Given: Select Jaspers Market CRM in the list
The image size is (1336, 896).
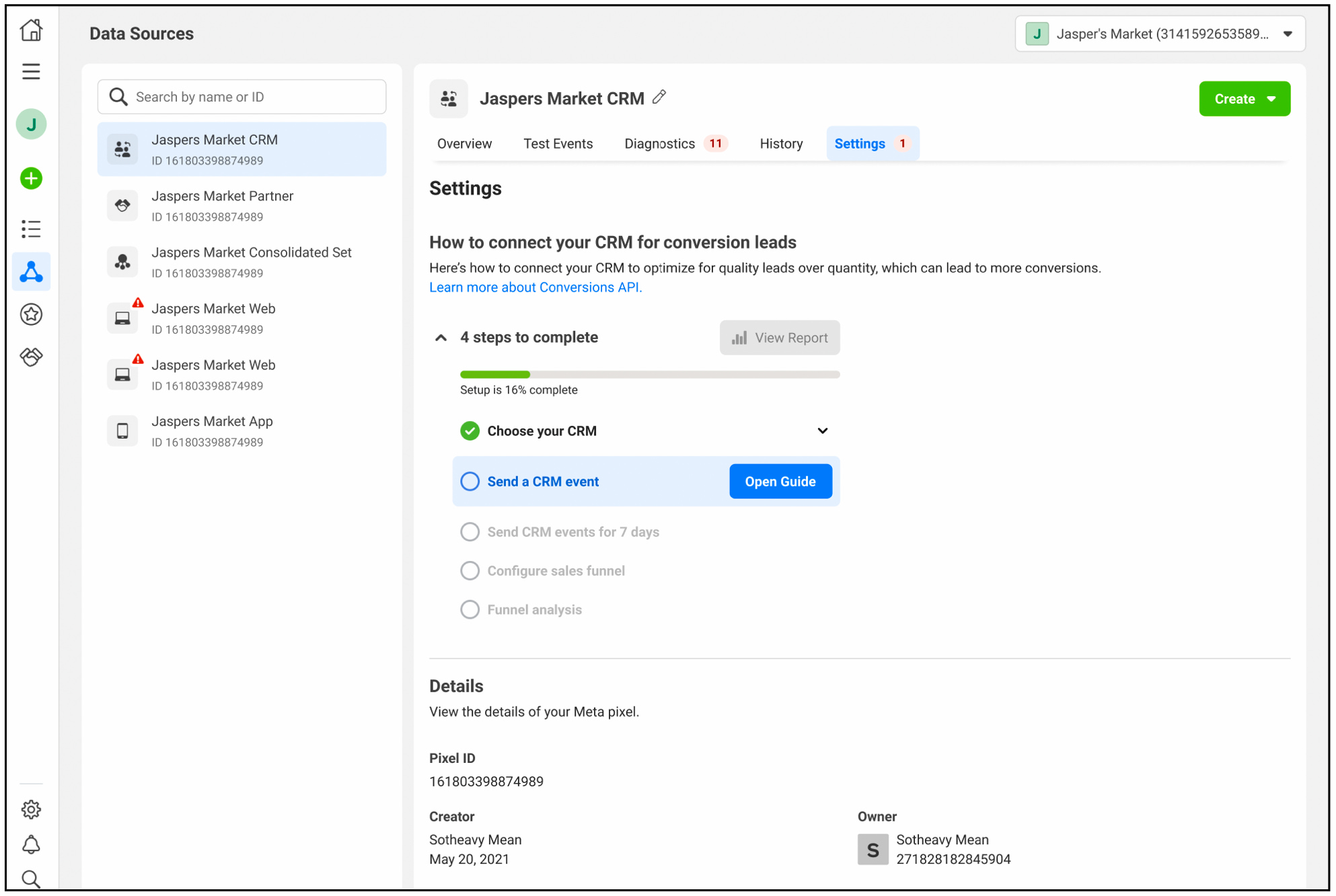Looking at the screenshot, I should point(242,149).
